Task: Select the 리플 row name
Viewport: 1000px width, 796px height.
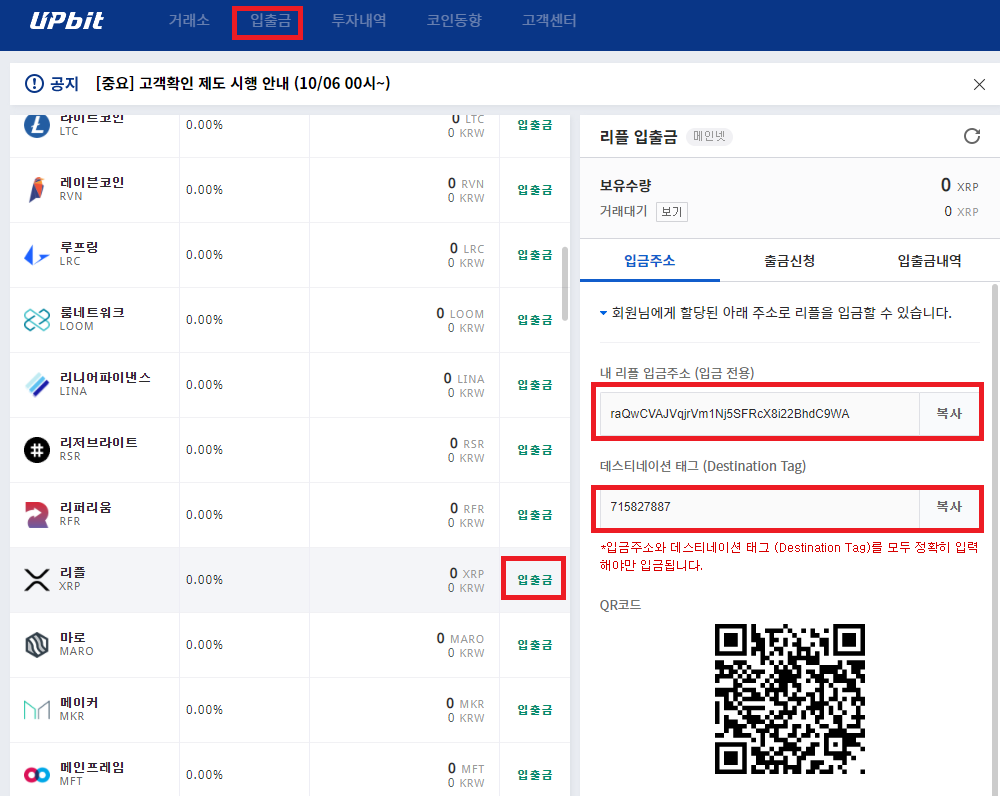Action: coord(73,573)
